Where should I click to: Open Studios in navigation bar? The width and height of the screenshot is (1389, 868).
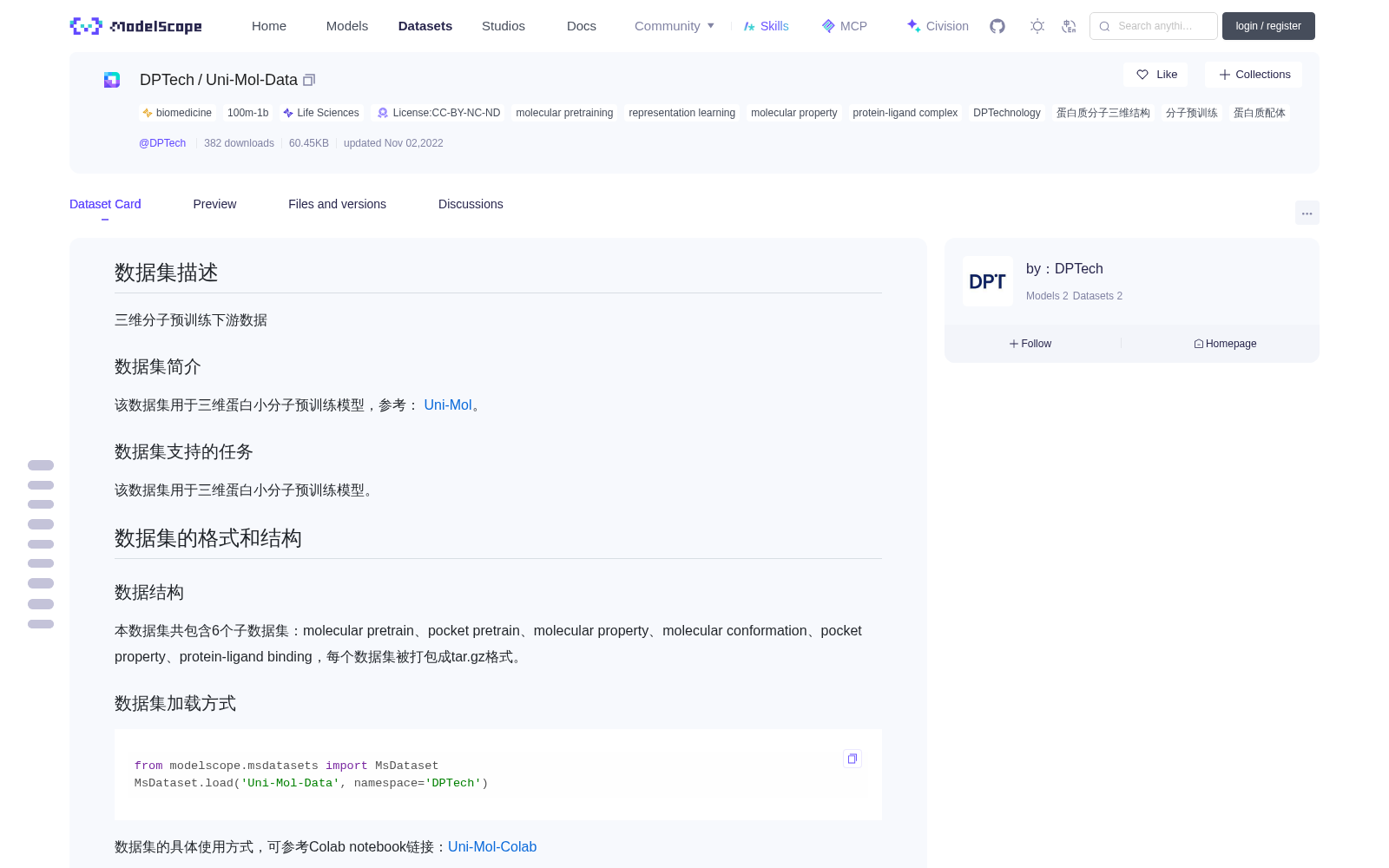click(504, 26)
